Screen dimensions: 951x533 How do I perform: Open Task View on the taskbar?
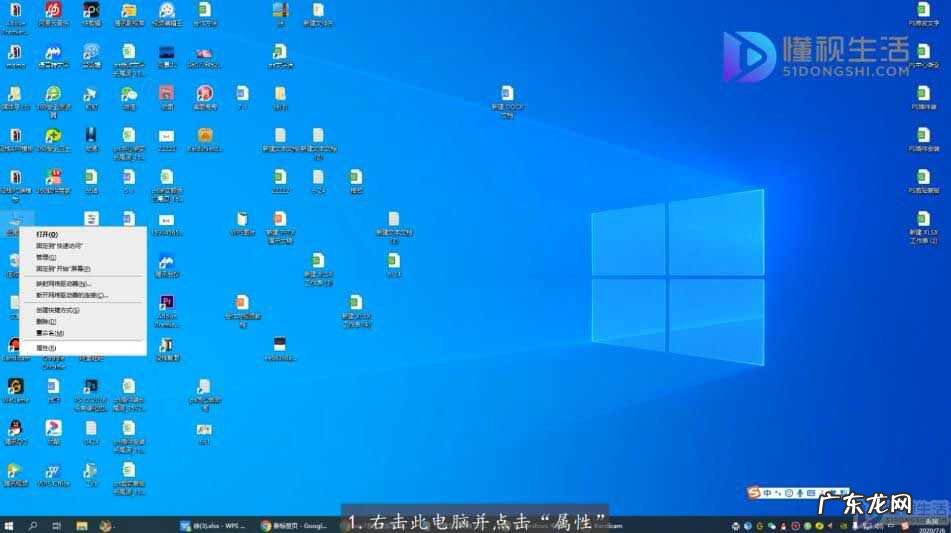pos(57,526)
